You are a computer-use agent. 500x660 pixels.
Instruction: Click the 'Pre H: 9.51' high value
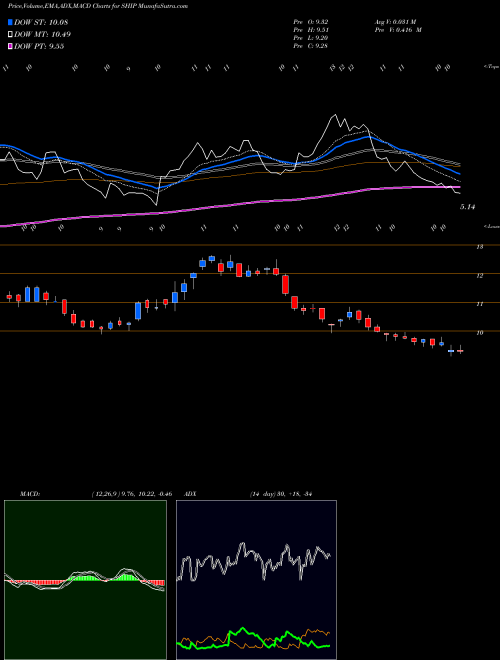pyautogui.click(x=311, y=30)
